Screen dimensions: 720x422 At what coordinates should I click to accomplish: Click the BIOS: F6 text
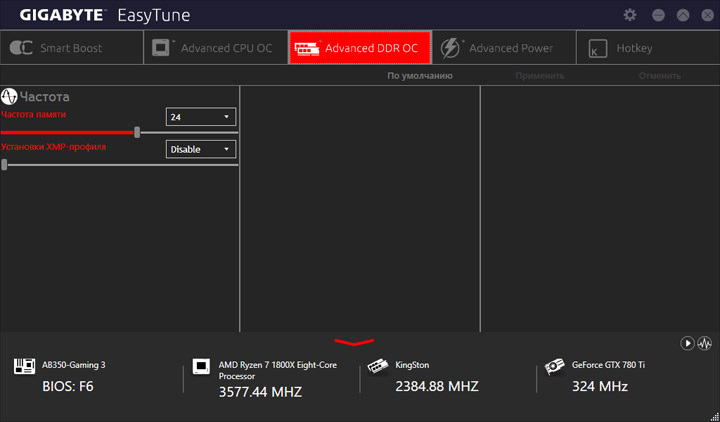[x=68, y=386]
